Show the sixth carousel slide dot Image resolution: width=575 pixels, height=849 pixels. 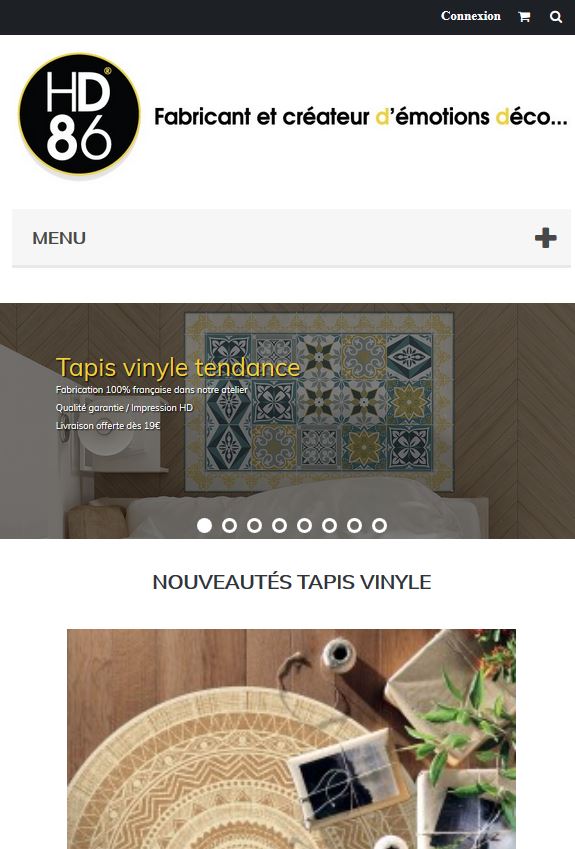tap(329, 525)
